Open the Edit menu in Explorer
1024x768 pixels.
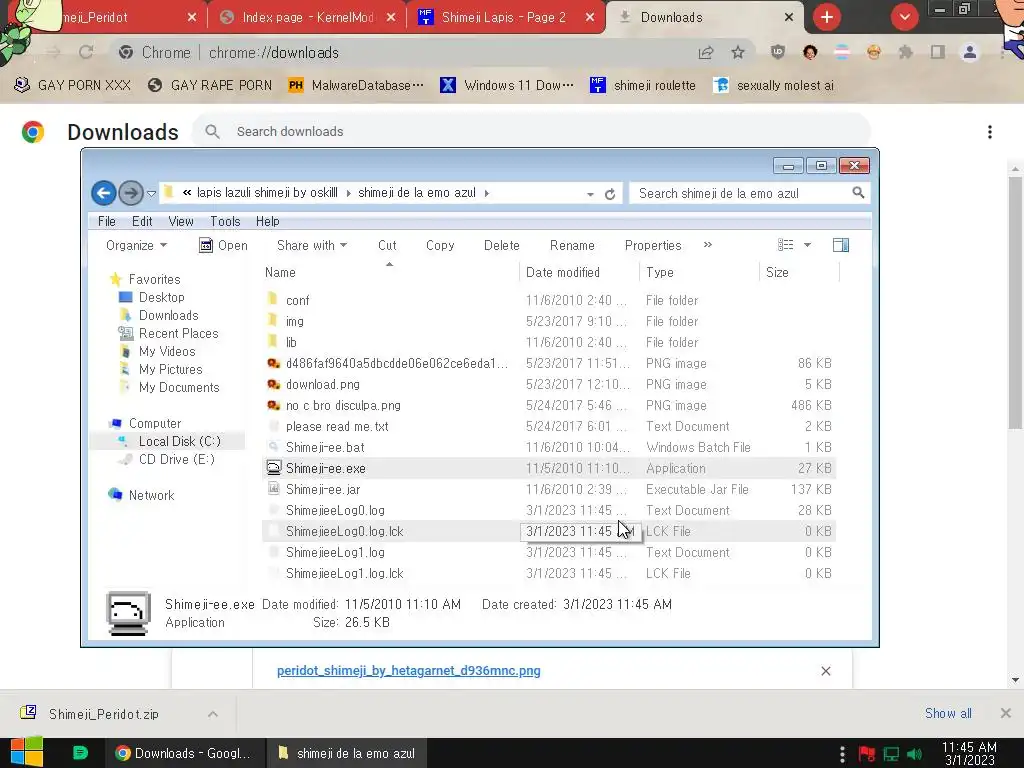(x=142, y=221)
